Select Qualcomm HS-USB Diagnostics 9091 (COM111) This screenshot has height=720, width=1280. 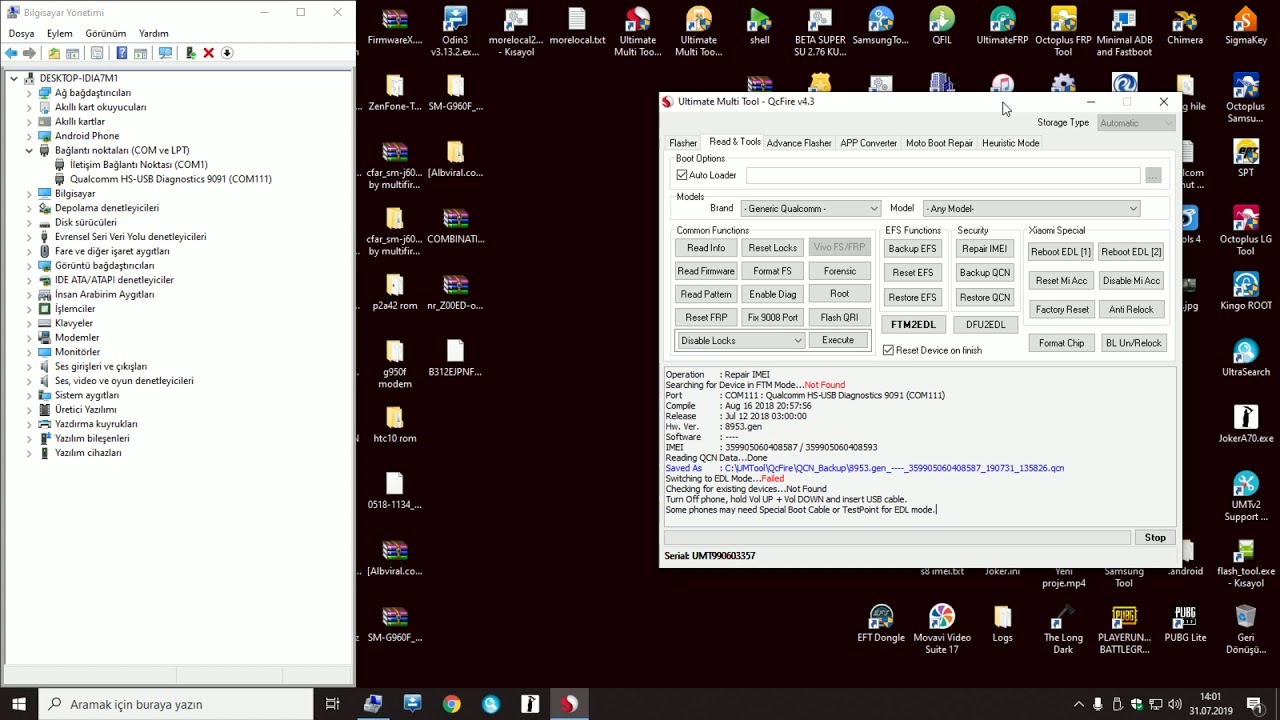click(170, 179)
